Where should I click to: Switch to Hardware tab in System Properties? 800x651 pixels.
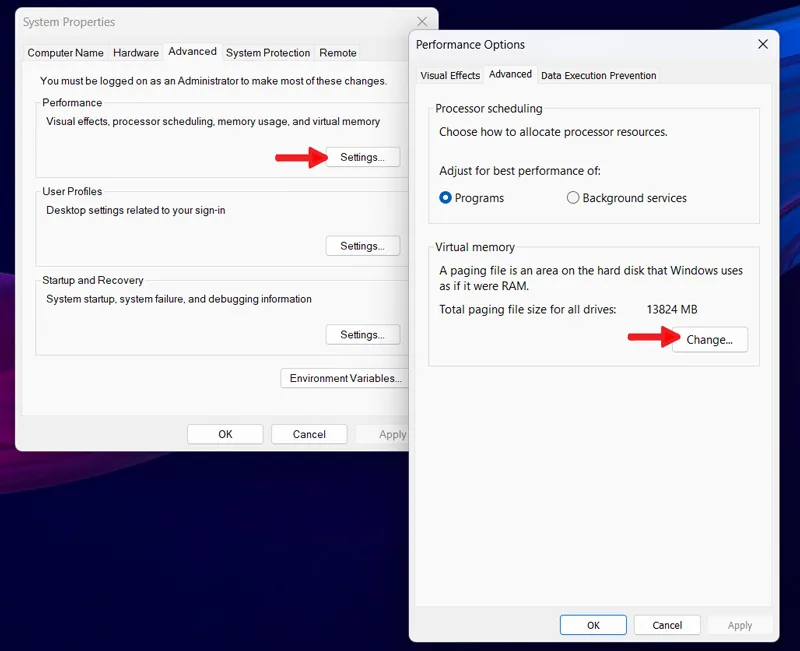[136, 53]
